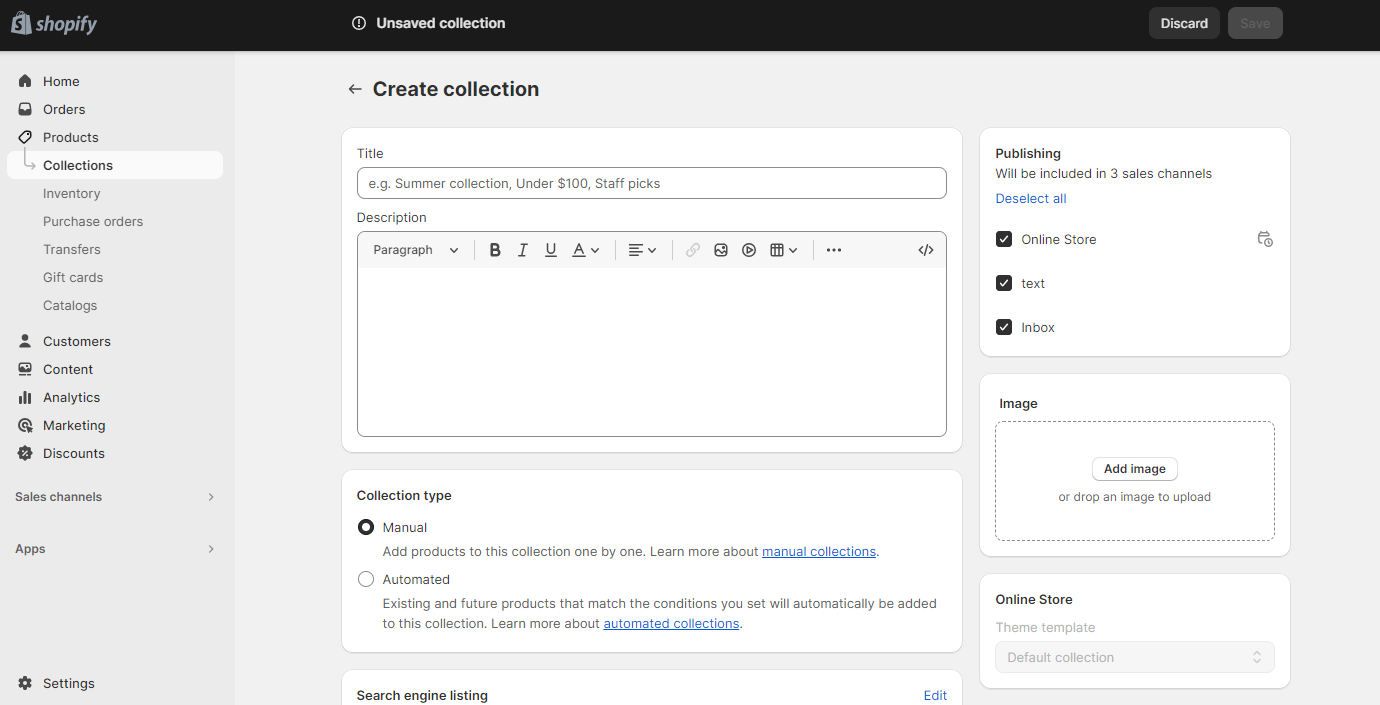Image resolution: width=1380 pixels, height=705 pixels.
Task: Click the collection Title input field
Action: [651, 183]
